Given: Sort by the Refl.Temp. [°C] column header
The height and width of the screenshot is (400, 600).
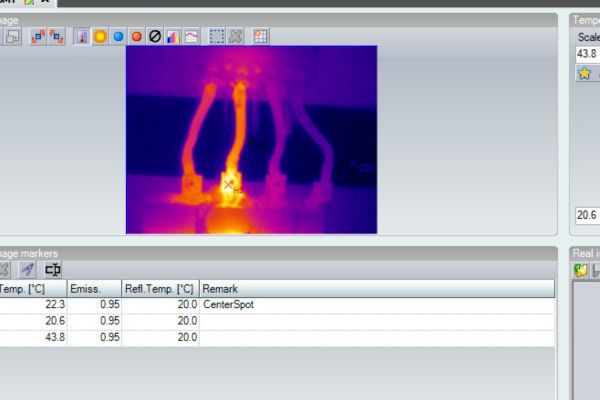Looking at the screenshot, I should 160,289.
